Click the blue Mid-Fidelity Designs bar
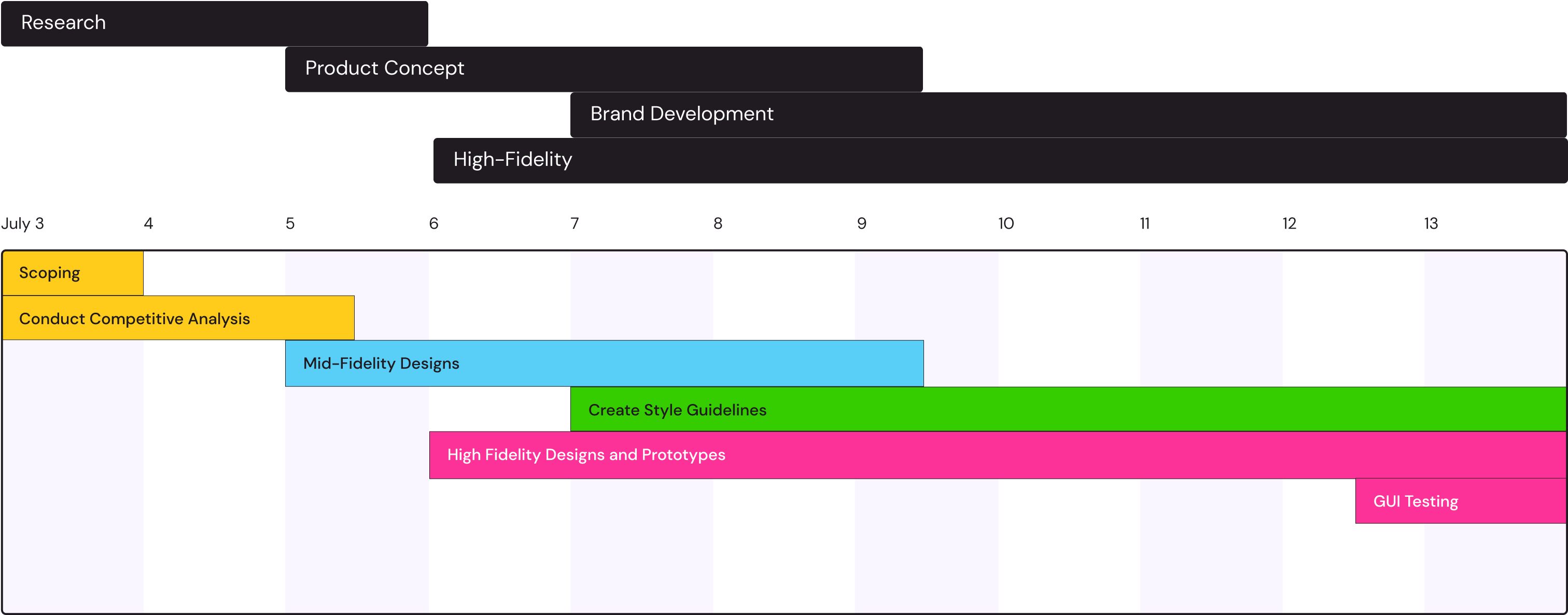1568x615 pixels. click(x=604, y=364)
